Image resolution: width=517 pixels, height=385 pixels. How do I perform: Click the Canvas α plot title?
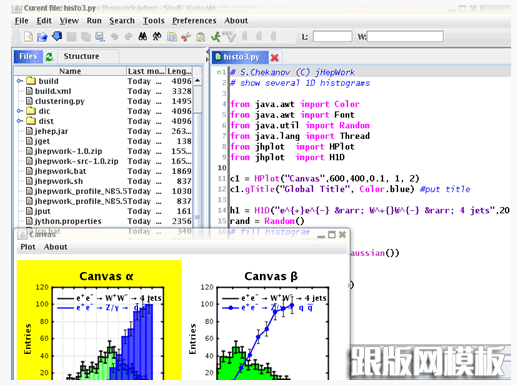click(106, 276)
